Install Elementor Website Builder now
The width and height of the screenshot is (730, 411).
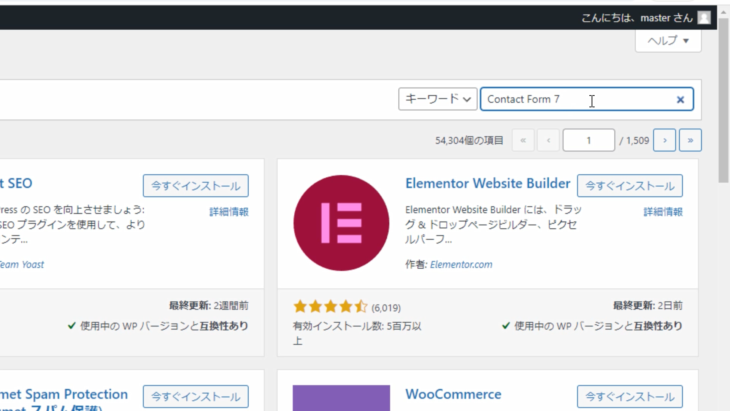(x=630, y=186)
